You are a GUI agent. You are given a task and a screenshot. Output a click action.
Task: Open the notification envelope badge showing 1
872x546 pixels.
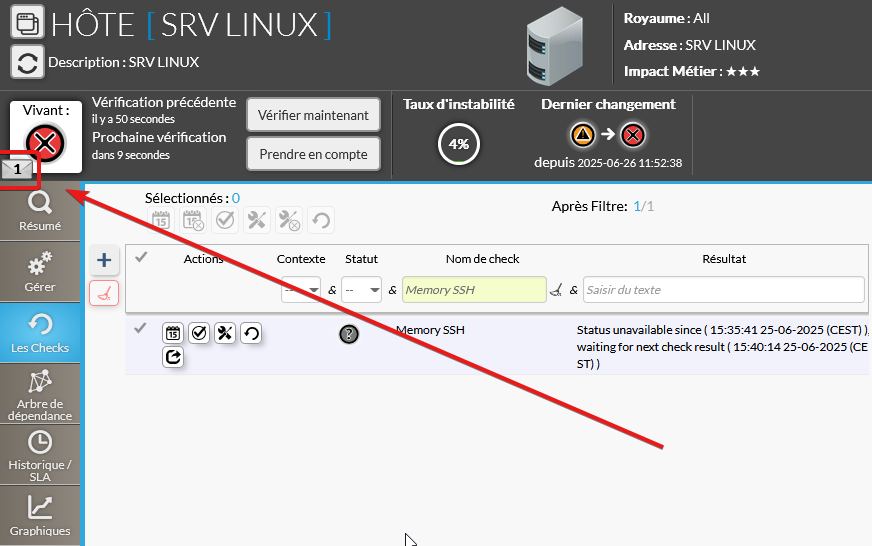tap(18, 170)
